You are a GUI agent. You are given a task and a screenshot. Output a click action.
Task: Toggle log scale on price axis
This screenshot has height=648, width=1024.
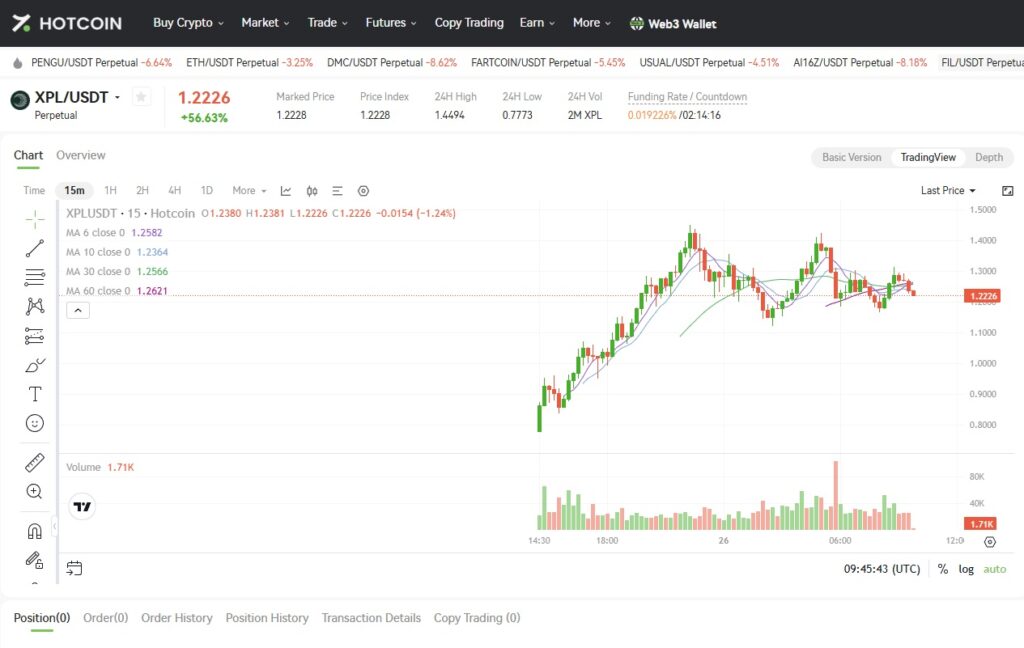point(966,569)
